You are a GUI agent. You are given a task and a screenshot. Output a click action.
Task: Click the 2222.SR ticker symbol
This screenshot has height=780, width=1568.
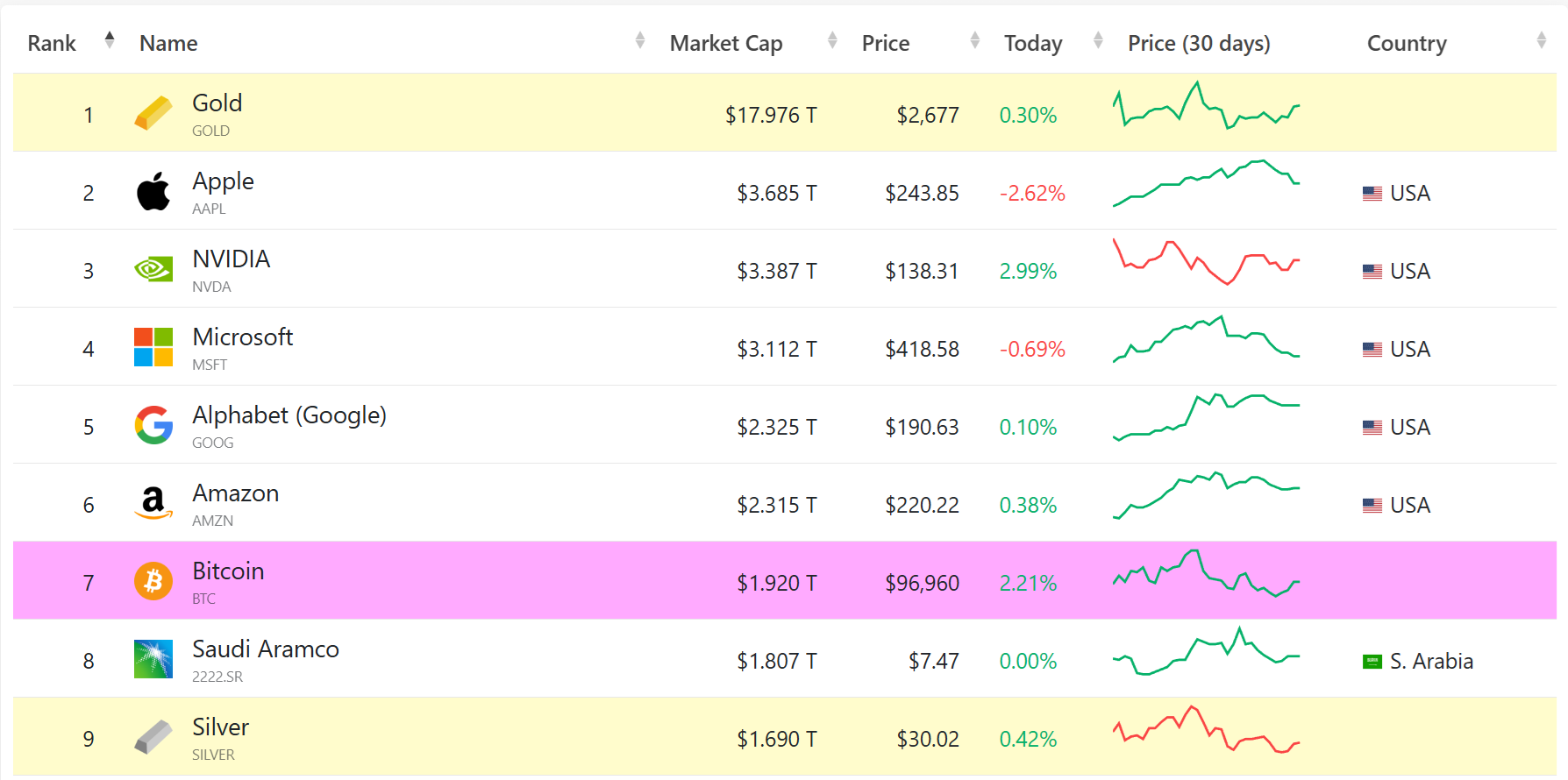217,677
